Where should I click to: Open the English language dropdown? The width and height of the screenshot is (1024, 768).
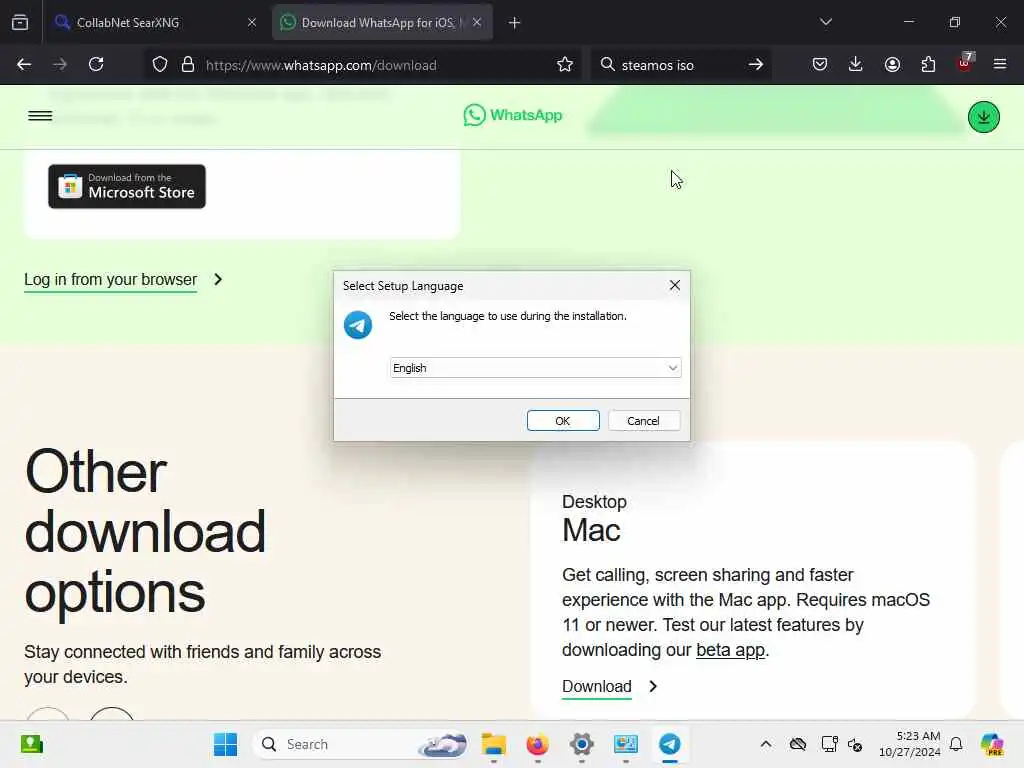pos(535,368)
